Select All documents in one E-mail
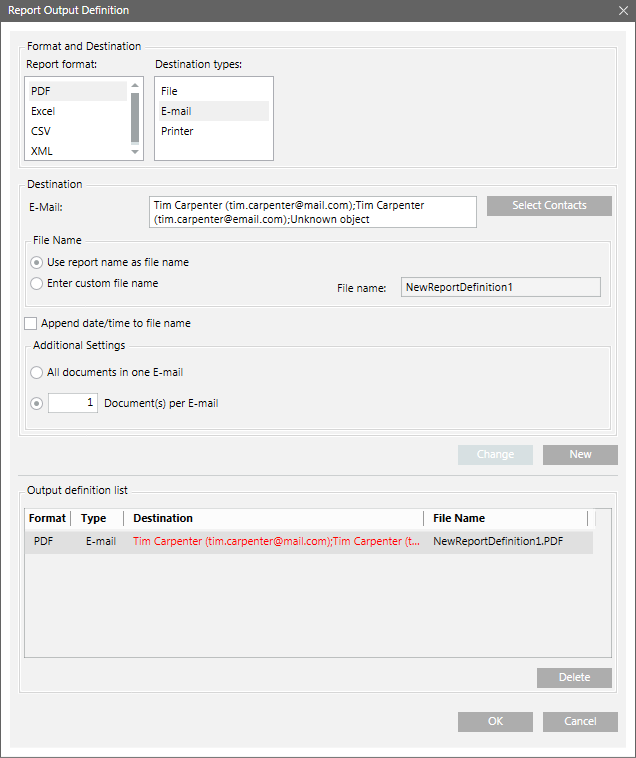 pyautogui.click(x=37, y=372)
